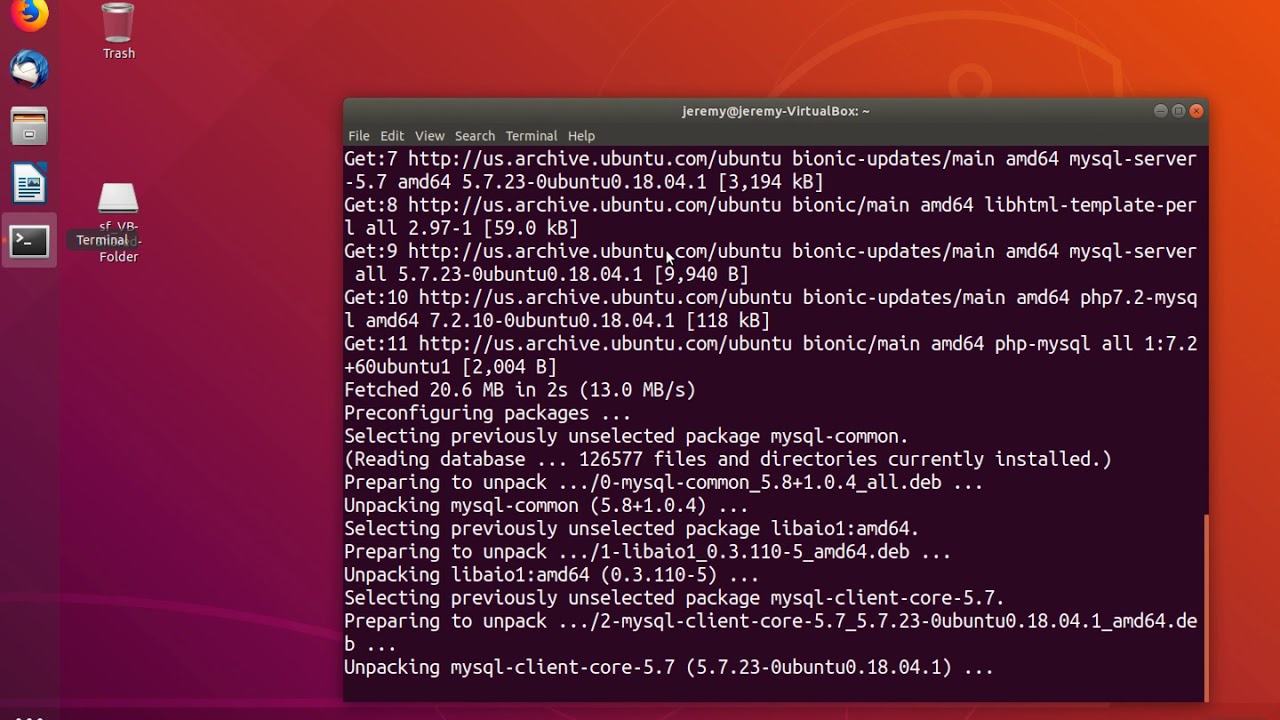The height and width of the screenshot is (720, 1280).
Task: Open Firefox from the dock
Action: (x=29, y=14)
